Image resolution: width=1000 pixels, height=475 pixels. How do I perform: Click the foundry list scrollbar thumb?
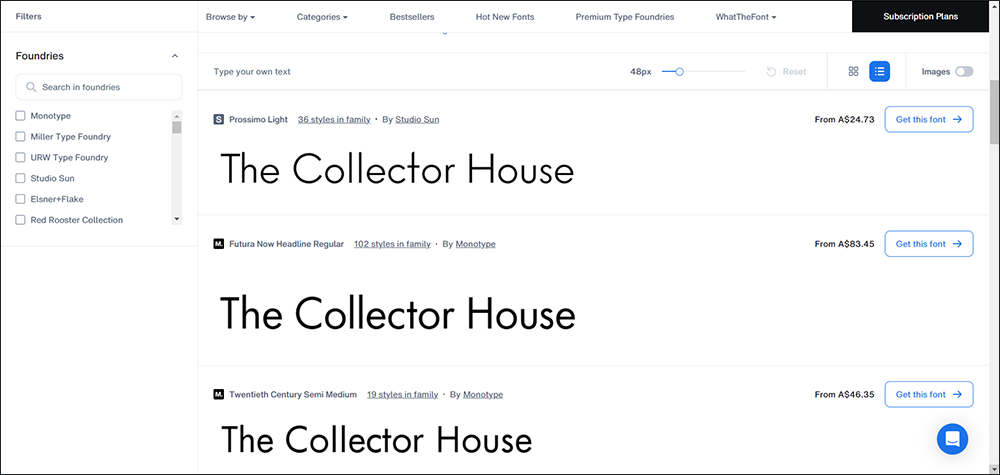pyautogui.click(x=177, y=127)
